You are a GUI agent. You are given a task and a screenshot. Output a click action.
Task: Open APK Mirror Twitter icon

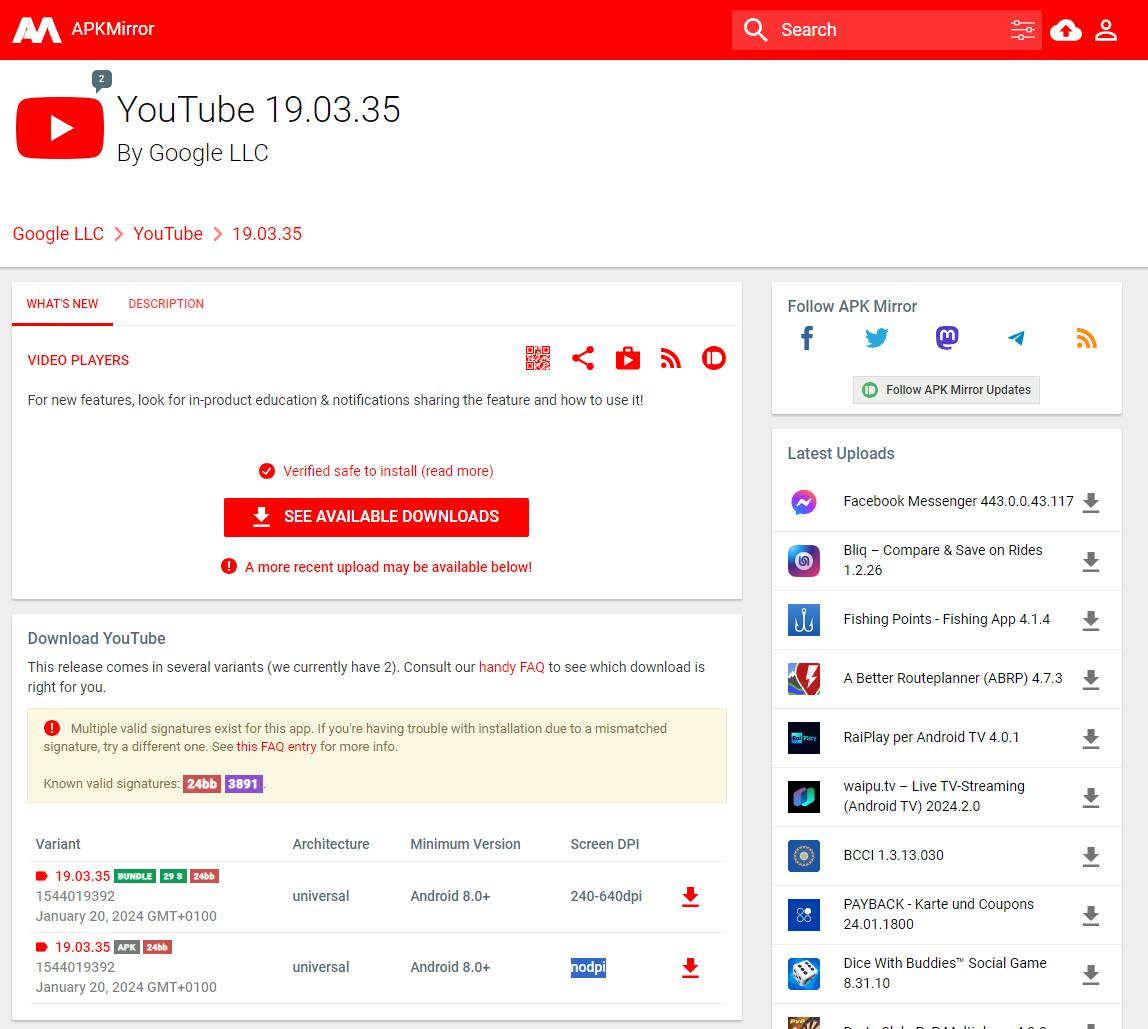click(876, 338)
